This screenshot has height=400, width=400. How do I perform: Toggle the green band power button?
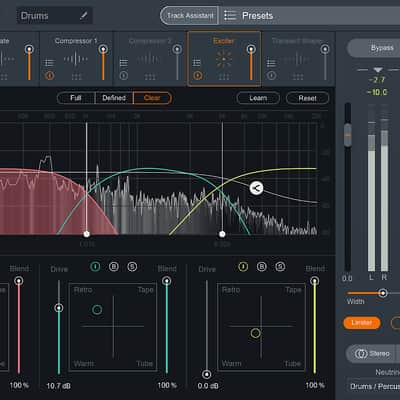pos(95,267)
